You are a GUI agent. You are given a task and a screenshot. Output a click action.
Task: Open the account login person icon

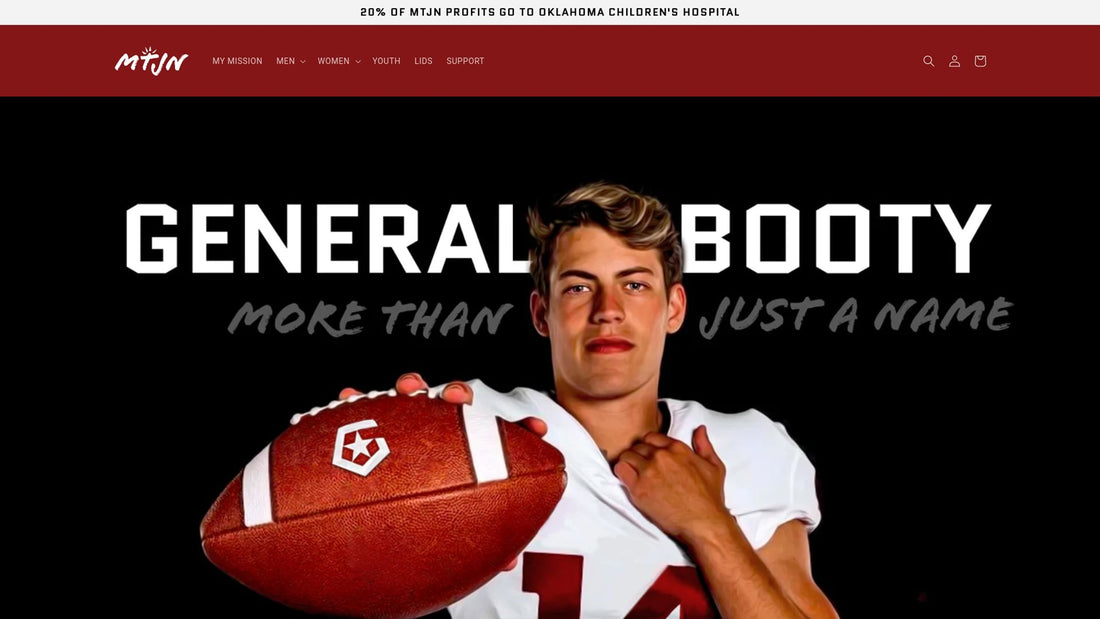[x=954, y=61]
